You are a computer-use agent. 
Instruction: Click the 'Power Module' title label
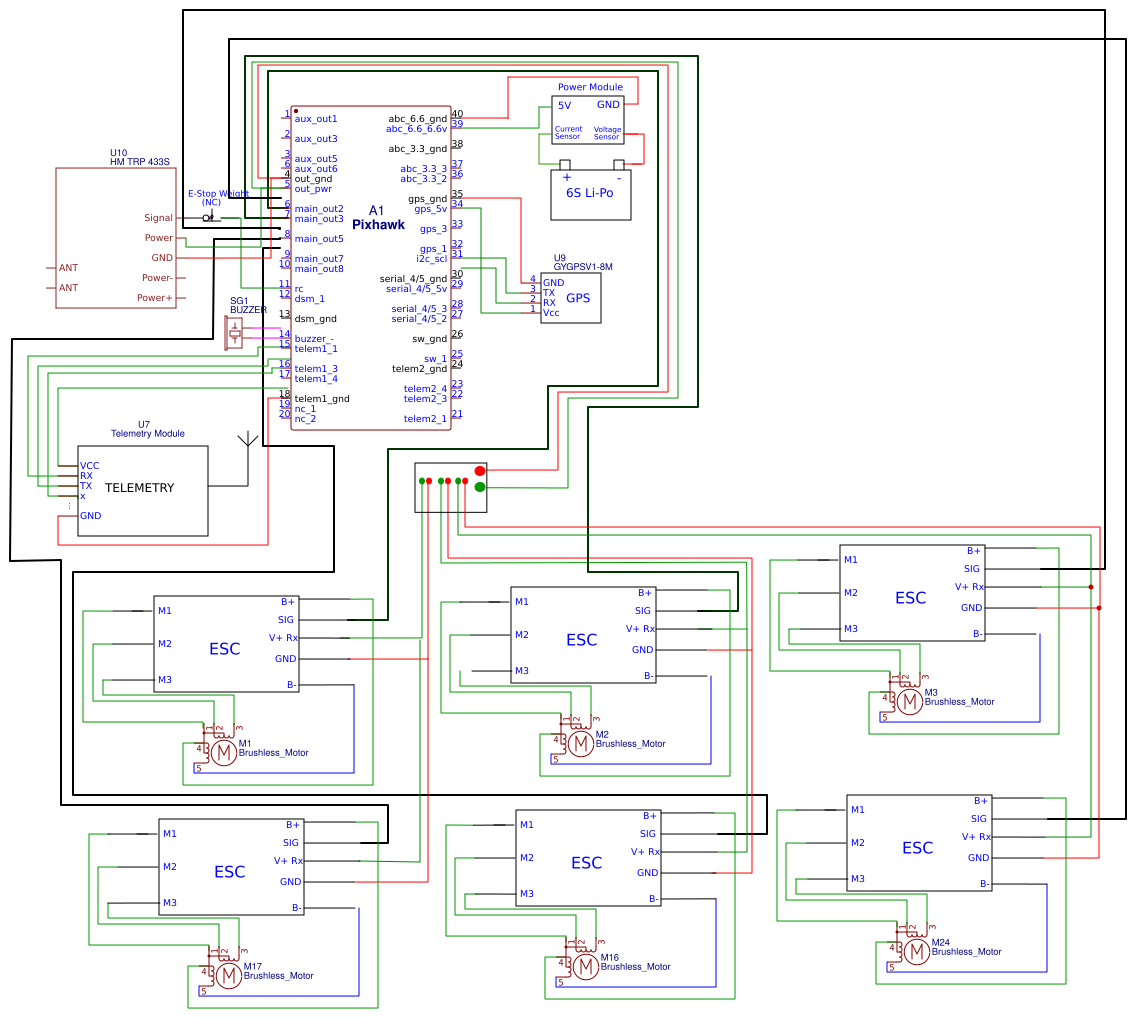click(590, 87)
